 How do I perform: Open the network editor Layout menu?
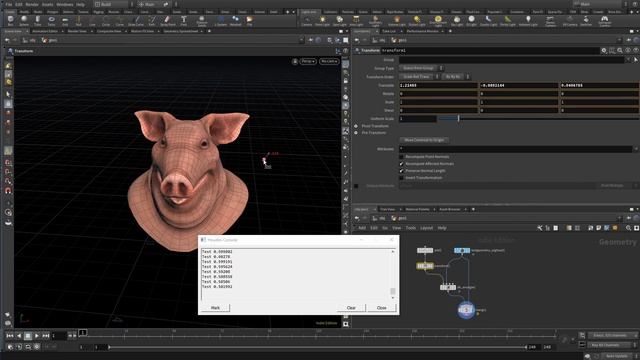click(x=426, y=228)
